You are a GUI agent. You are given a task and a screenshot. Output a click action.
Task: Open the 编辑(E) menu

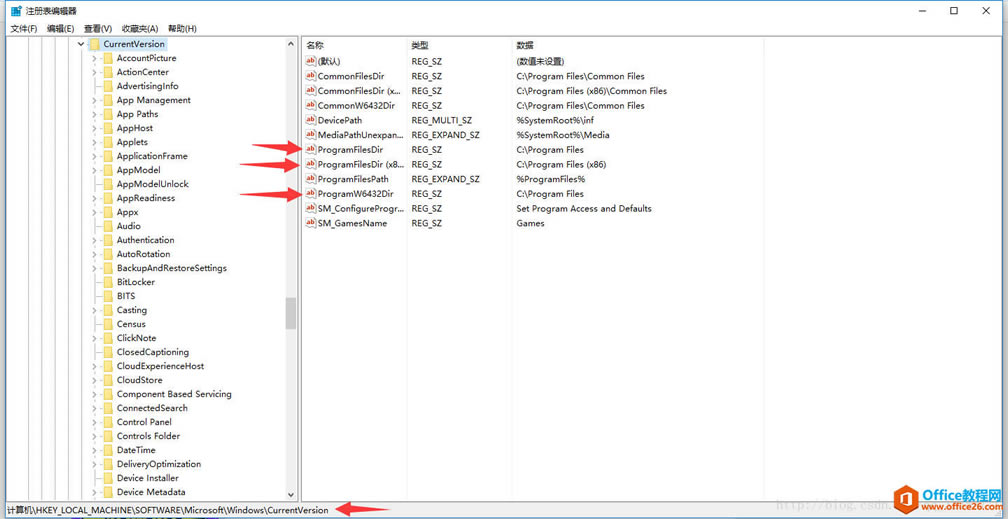coord(60,29)
